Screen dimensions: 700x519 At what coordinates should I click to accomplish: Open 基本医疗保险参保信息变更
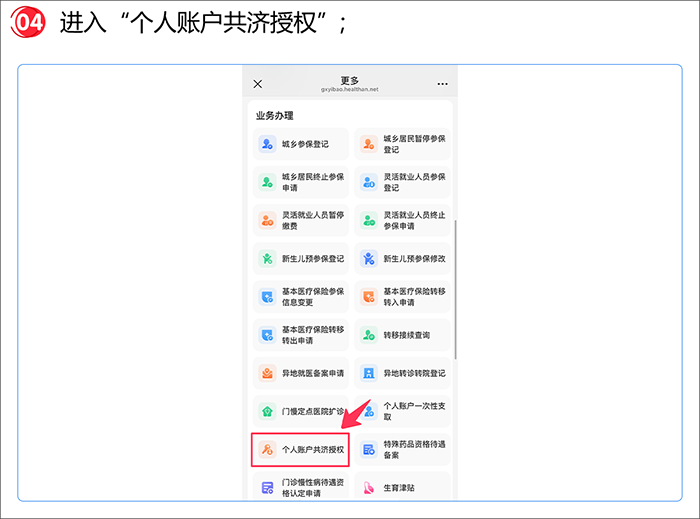click(x=300, y=297)
